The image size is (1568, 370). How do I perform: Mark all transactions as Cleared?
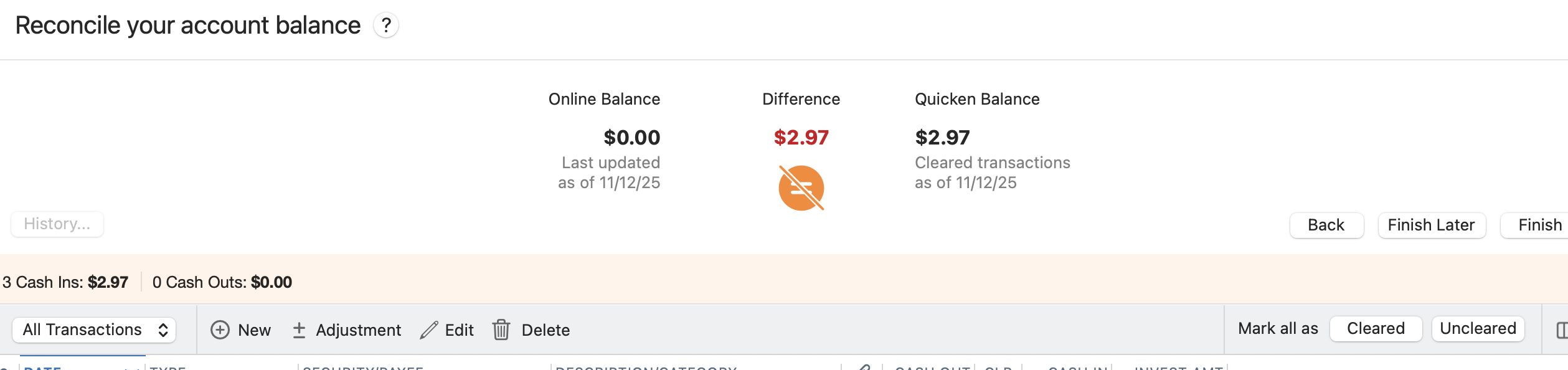point(1375,328)
